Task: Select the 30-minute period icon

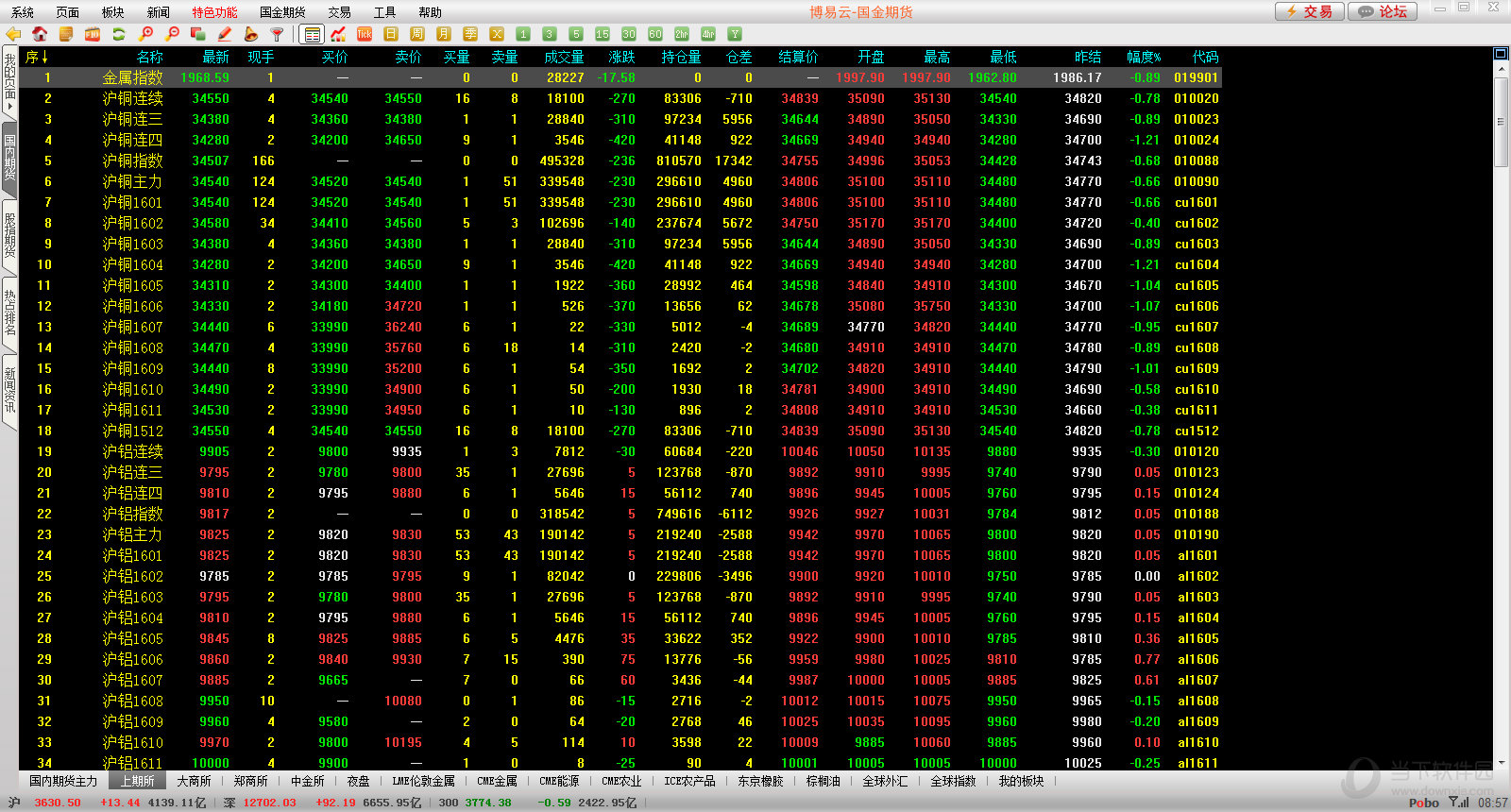Action: coord(629,34)
